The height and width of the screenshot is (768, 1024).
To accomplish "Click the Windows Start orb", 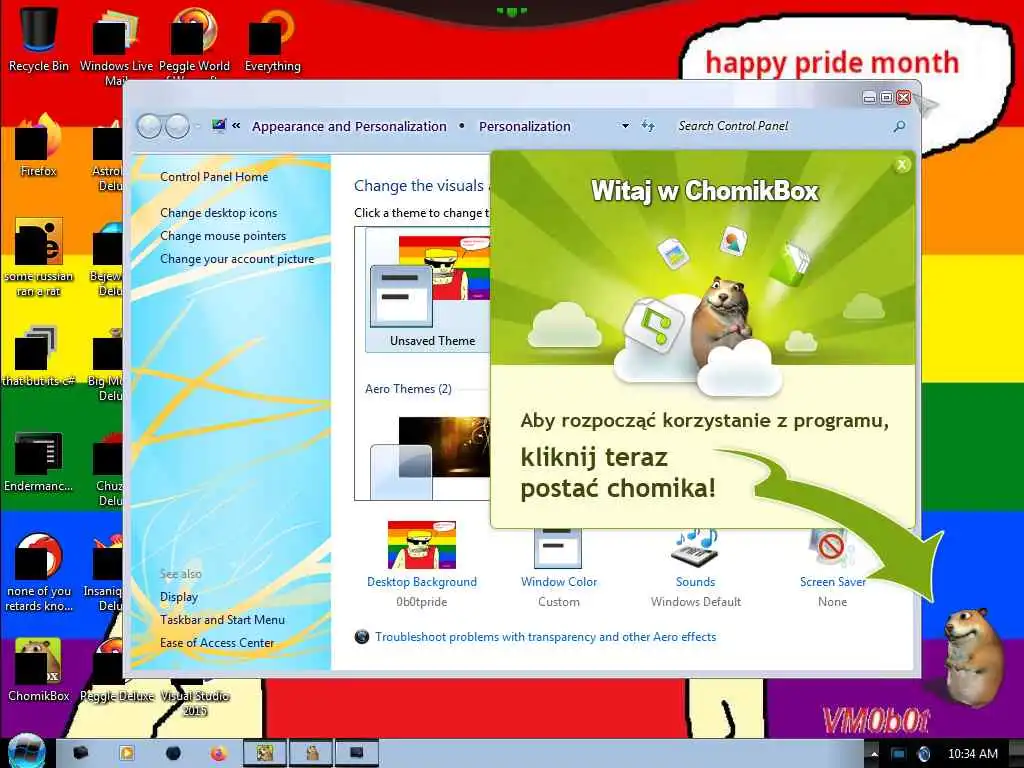I will [x=26, y=752].
